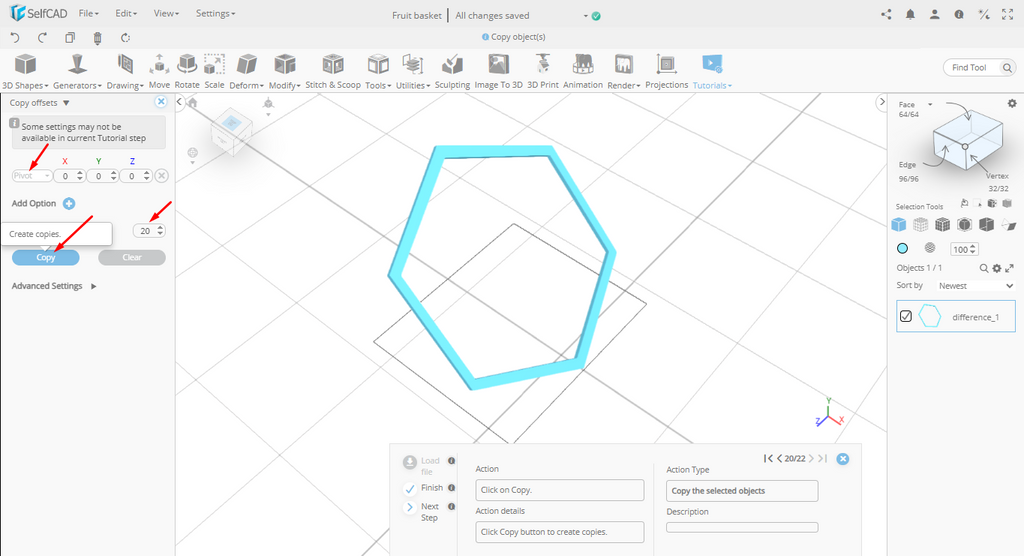The image size is (1024, 556).
Task: Open the Pivot dropdown
Action: 33,176
